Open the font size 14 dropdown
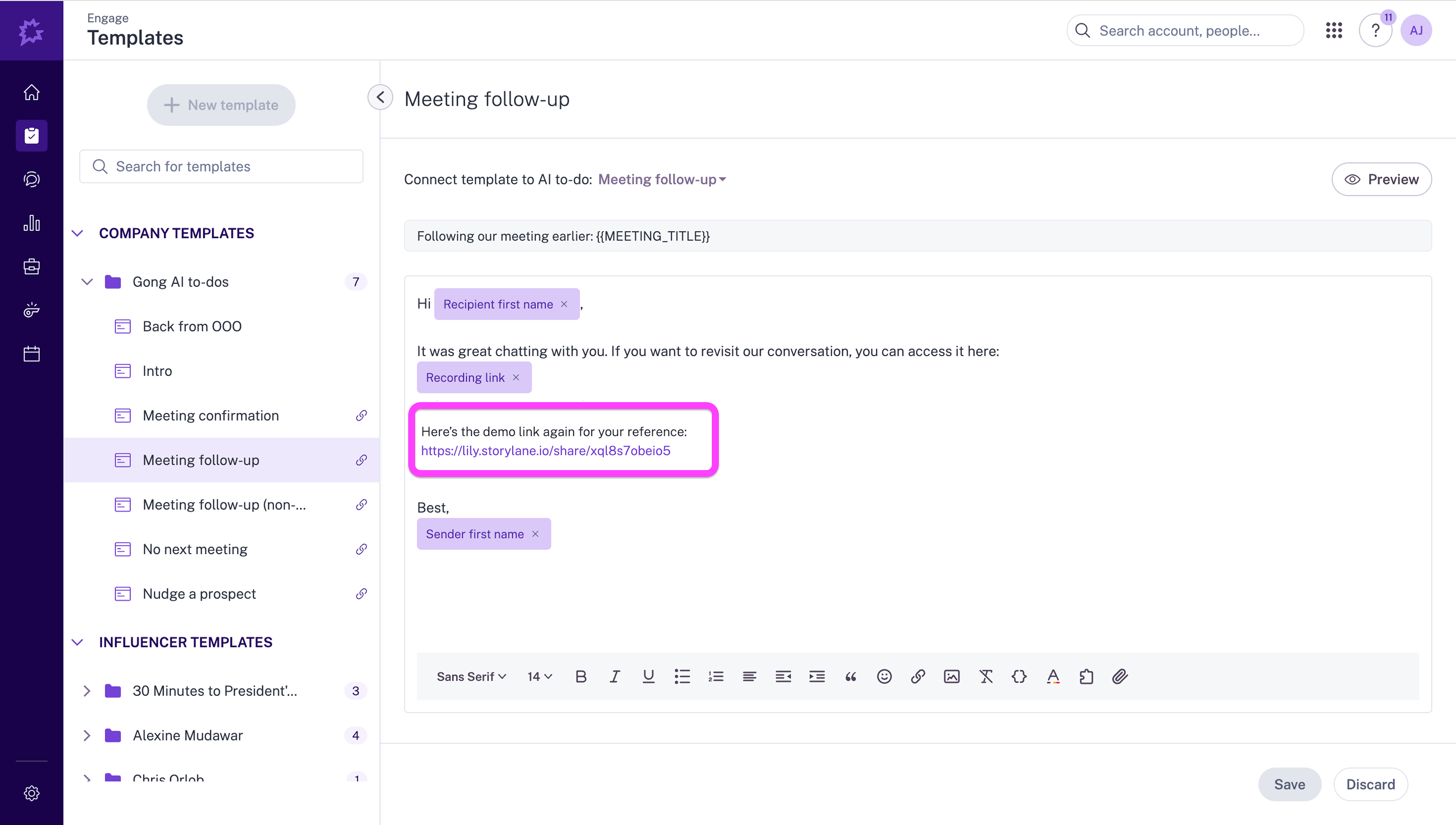The image size is (1456, 825). (539, 676)
